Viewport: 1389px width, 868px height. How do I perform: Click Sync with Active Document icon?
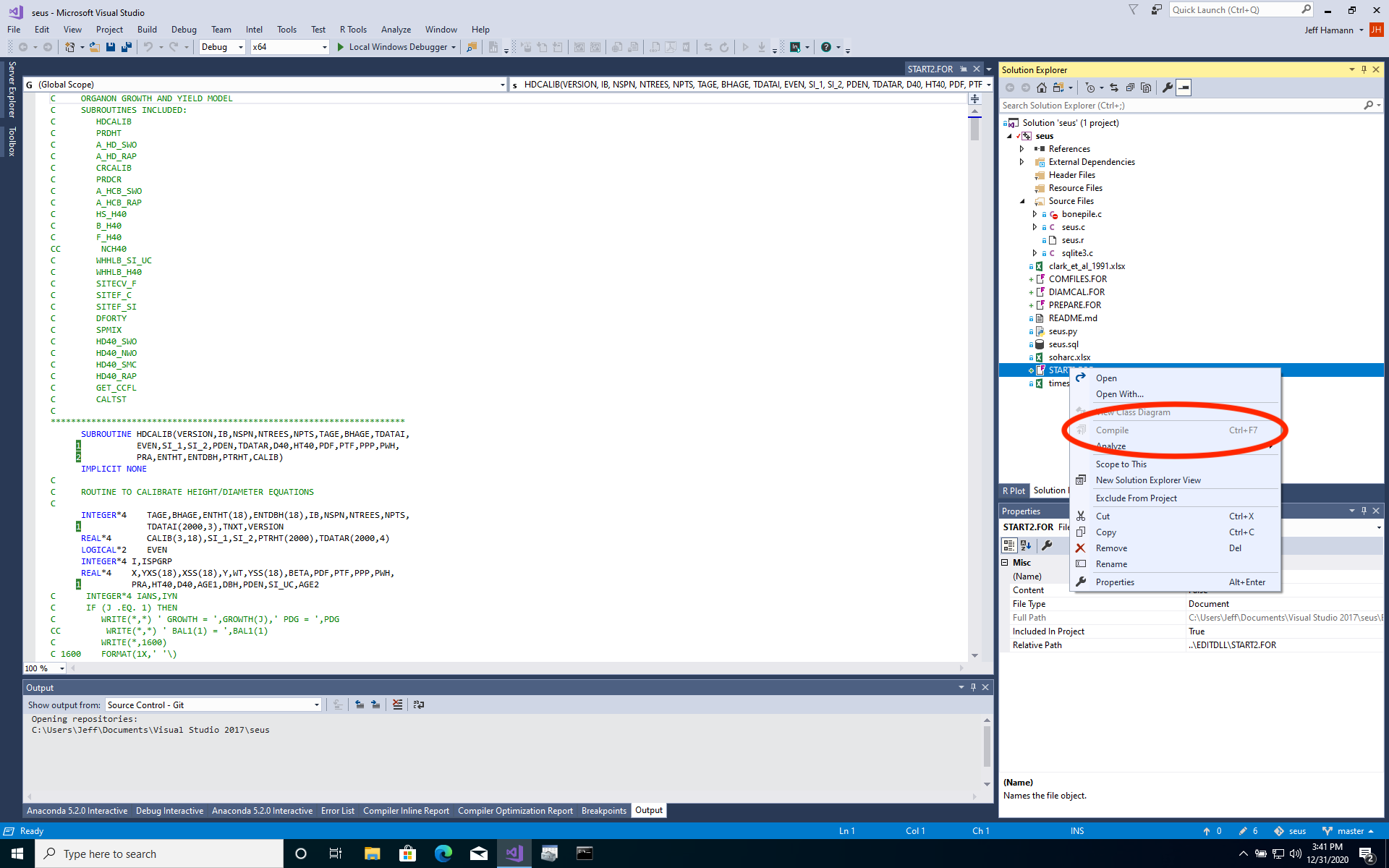click(x=1114, y=88)
